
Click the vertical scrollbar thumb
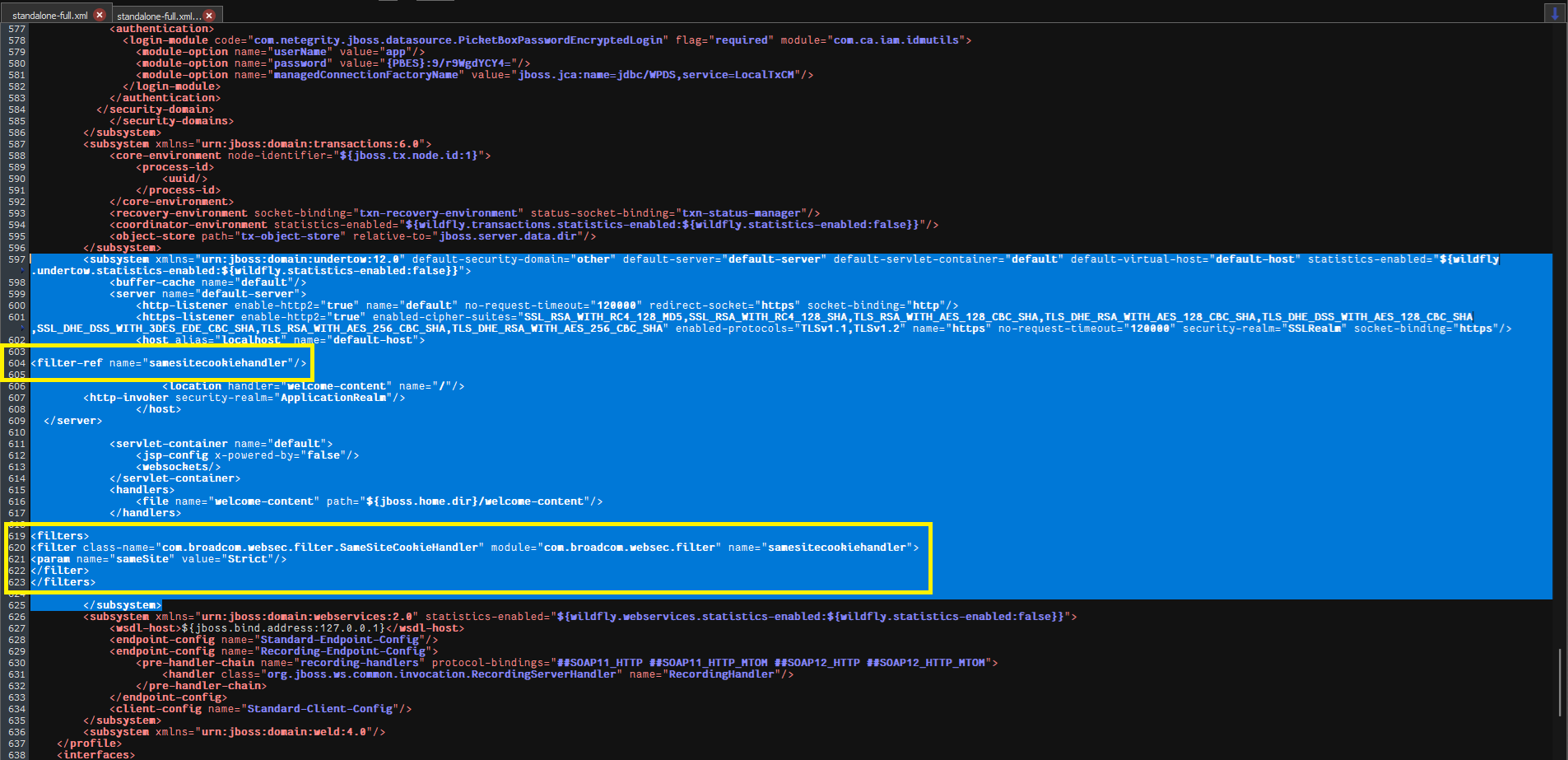point(1561,683)
